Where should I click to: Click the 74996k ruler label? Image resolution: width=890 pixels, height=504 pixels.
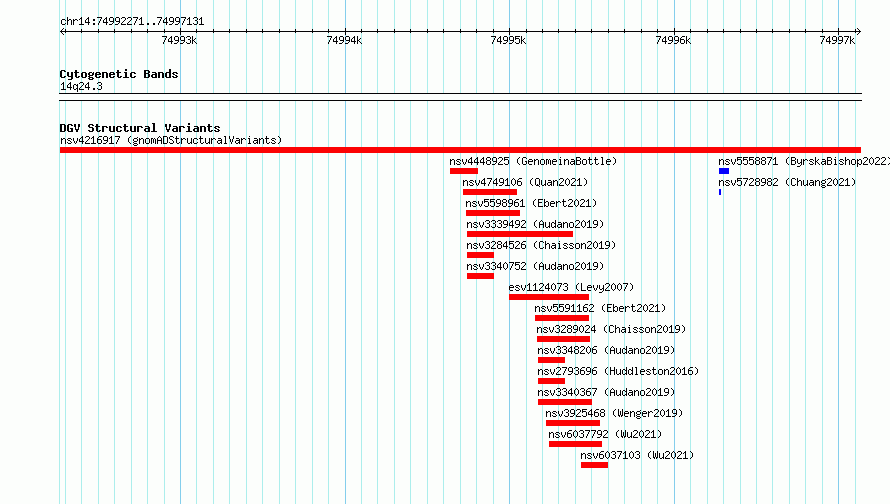(x=673, y=40)
